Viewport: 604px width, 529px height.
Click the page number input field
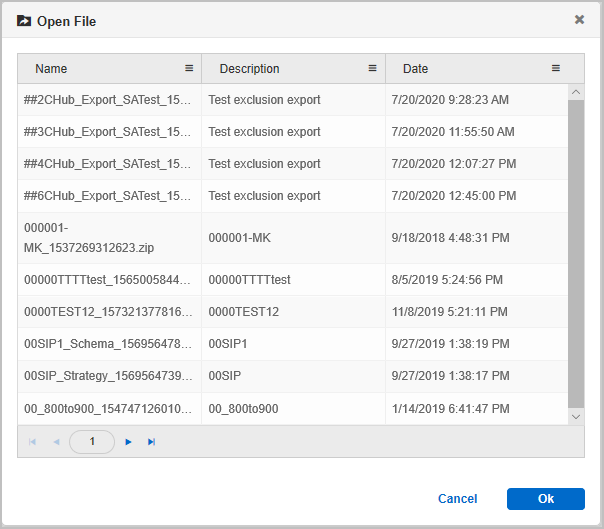92,442
